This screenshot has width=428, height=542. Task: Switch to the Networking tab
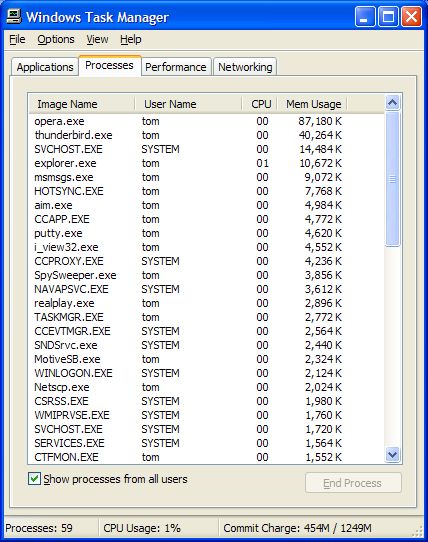(x=245, y=67)
